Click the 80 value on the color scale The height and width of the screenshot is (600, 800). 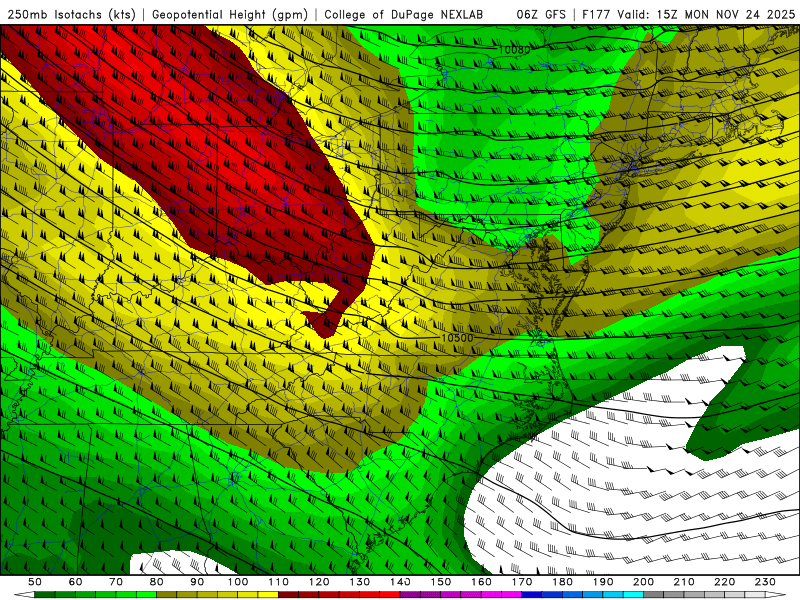156,581
